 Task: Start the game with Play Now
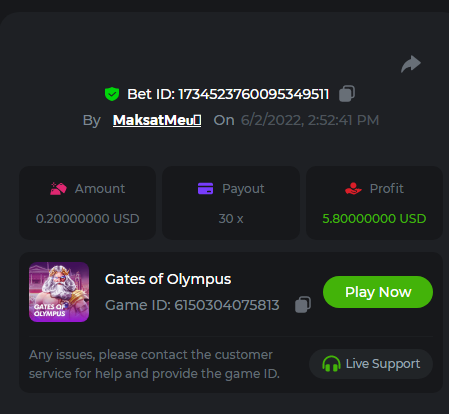pyautogui.click(x=378, y=292)
